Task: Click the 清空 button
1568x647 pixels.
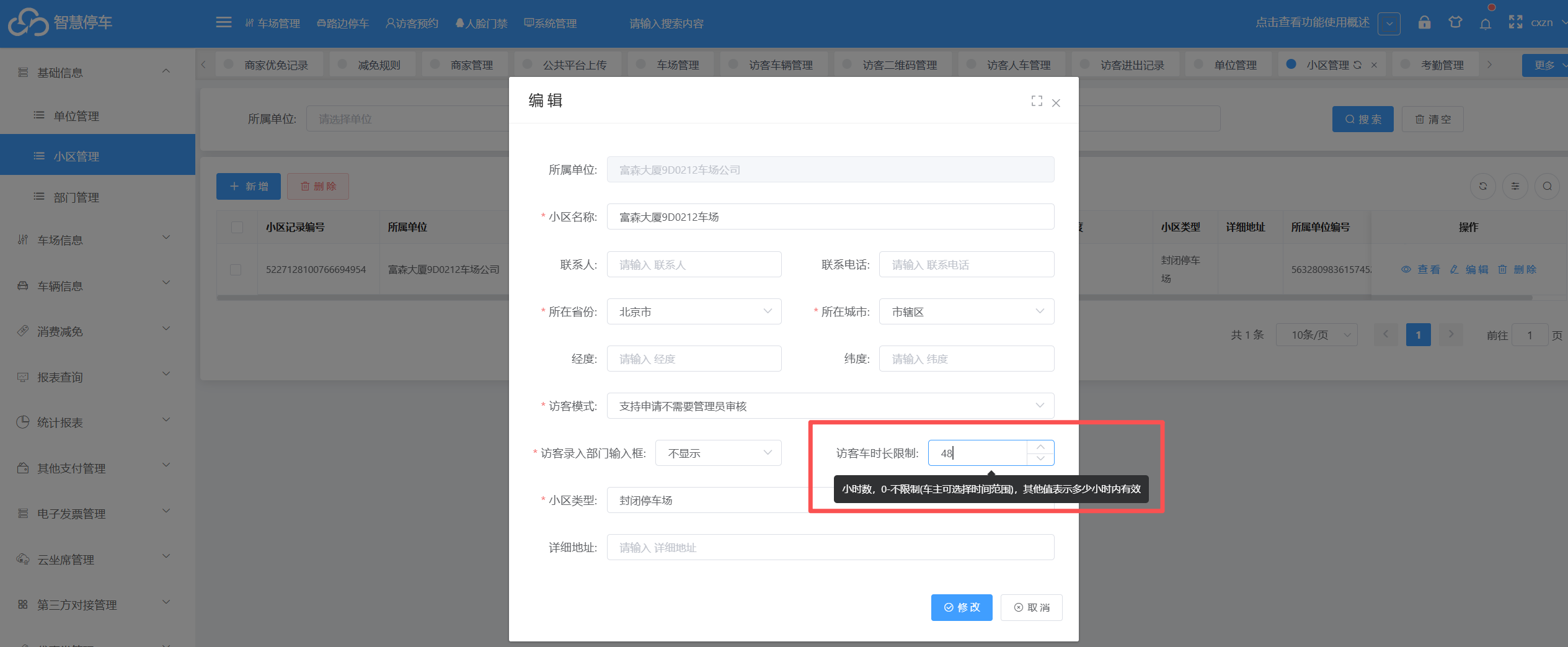Action: click(1433, 119)
